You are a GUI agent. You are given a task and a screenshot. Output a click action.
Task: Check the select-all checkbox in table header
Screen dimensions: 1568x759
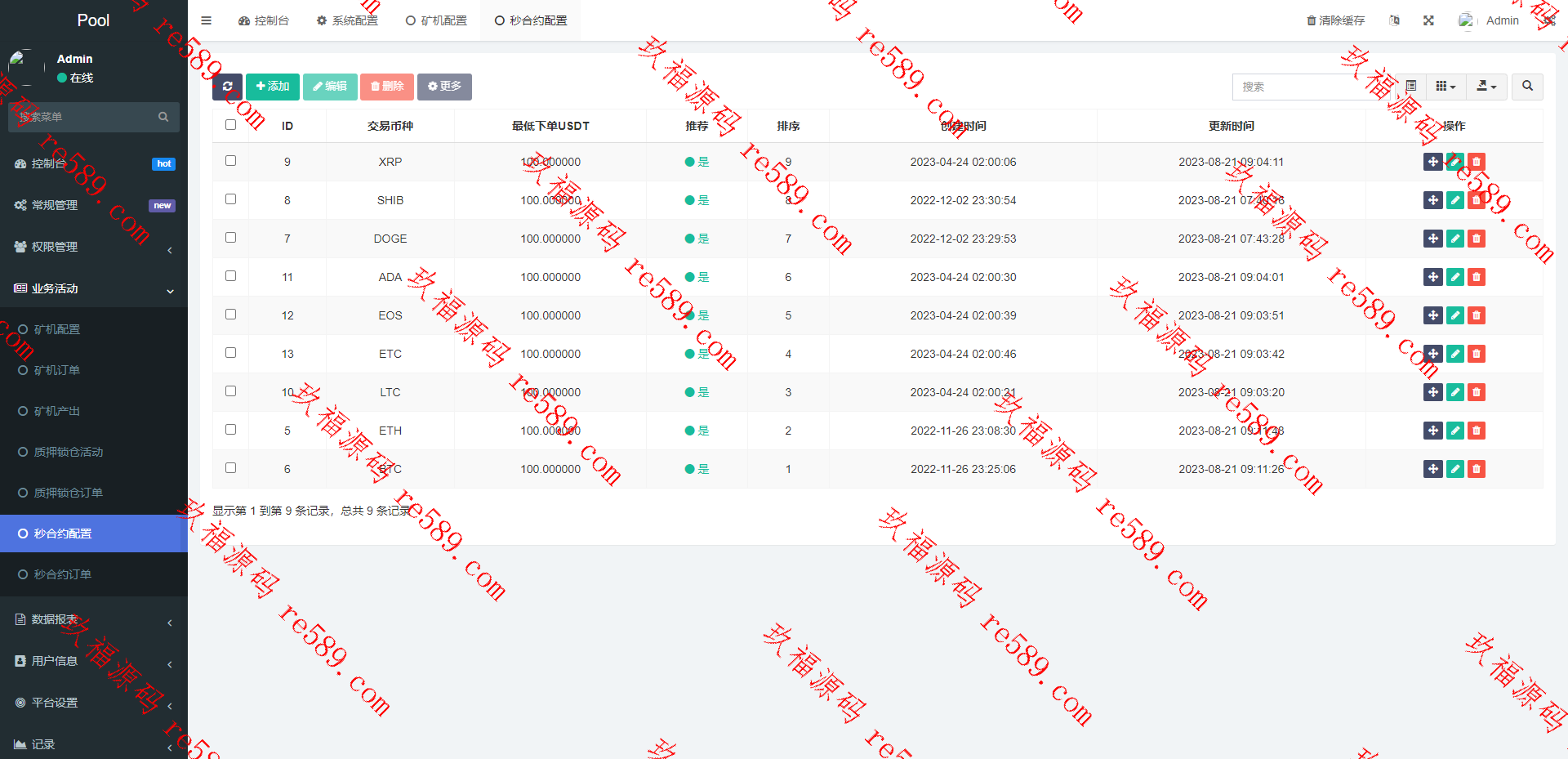(230, 125)
